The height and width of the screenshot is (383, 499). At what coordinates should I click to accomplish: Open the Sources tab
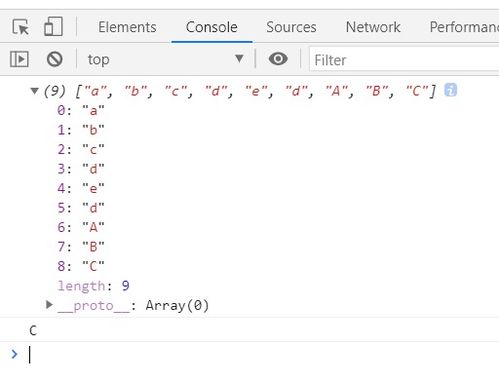[x=291, y=27]
